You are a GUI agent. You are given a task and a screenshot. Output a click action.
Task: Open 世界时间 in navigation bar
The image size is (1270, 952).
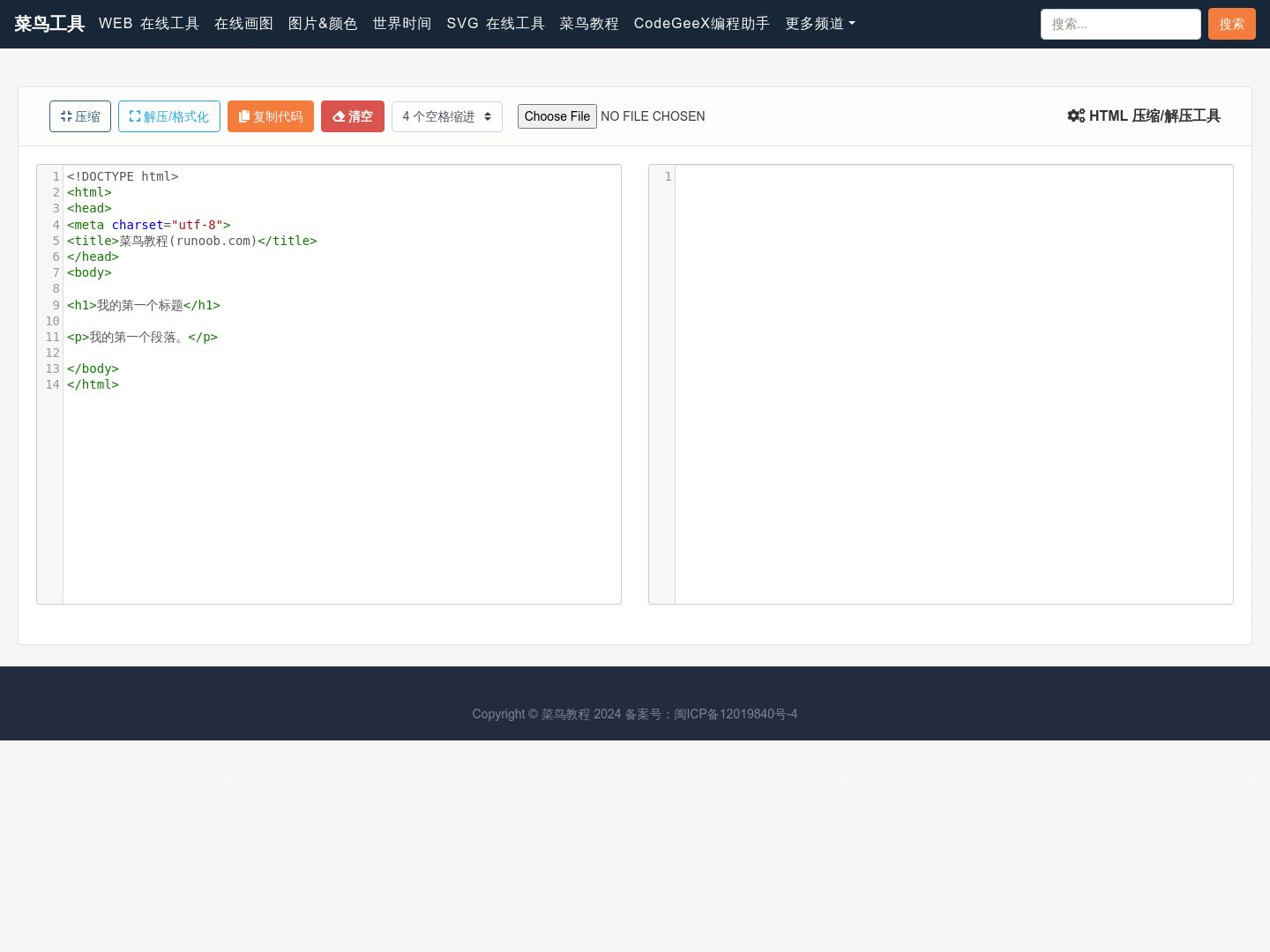[402, 24]
